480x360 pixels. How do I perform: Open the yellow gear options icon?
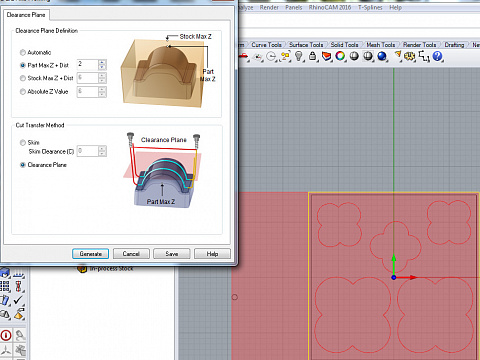[x=409, y=56]
